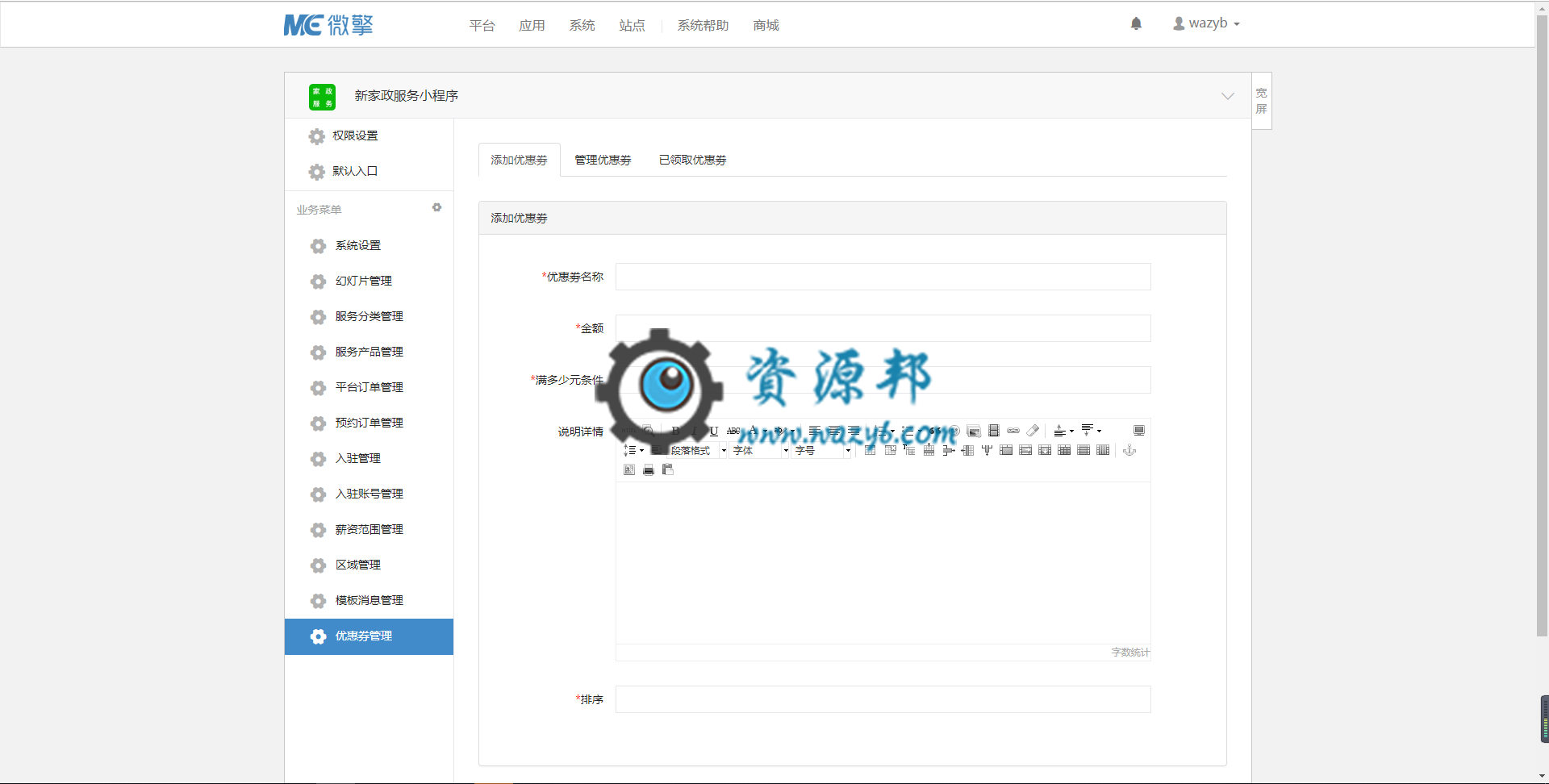Go to 平台订单管理 in the sidebar
This screenshot has width=1549, height=784.
click(x=369, y=387)
